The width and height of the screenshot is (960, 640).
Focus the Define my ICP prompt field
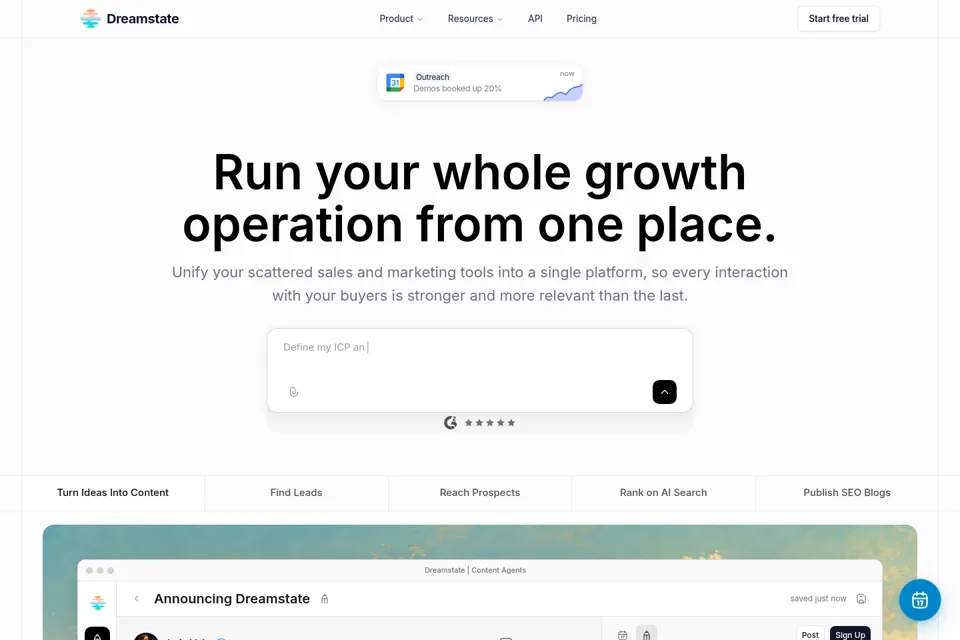[480, 370]
